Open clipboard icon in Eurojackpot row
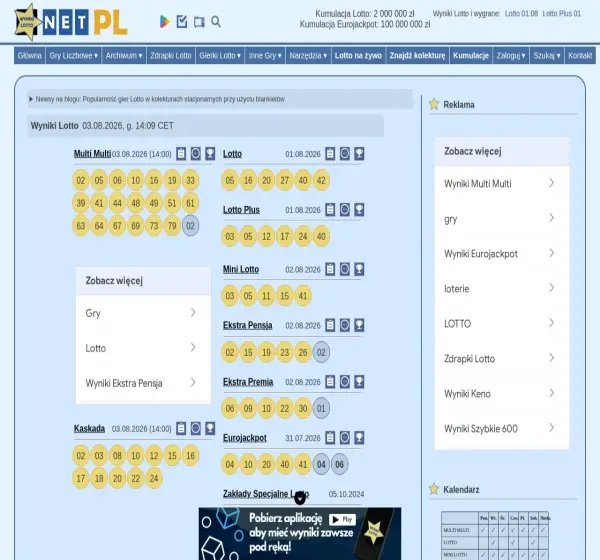Image resolution: width=600 pixels, height=560 pixels. (330, 438)
